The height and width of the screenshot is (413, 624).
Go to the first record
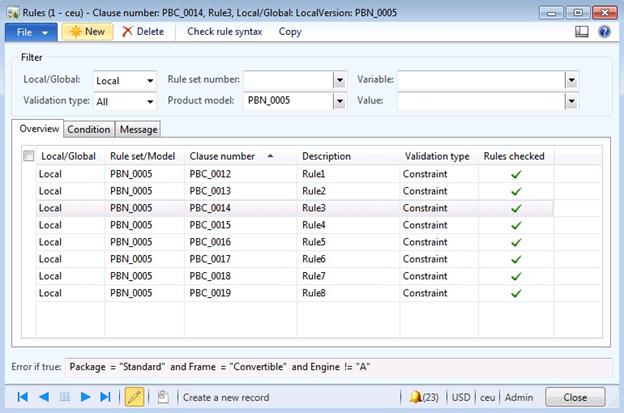tap(22, 397)
